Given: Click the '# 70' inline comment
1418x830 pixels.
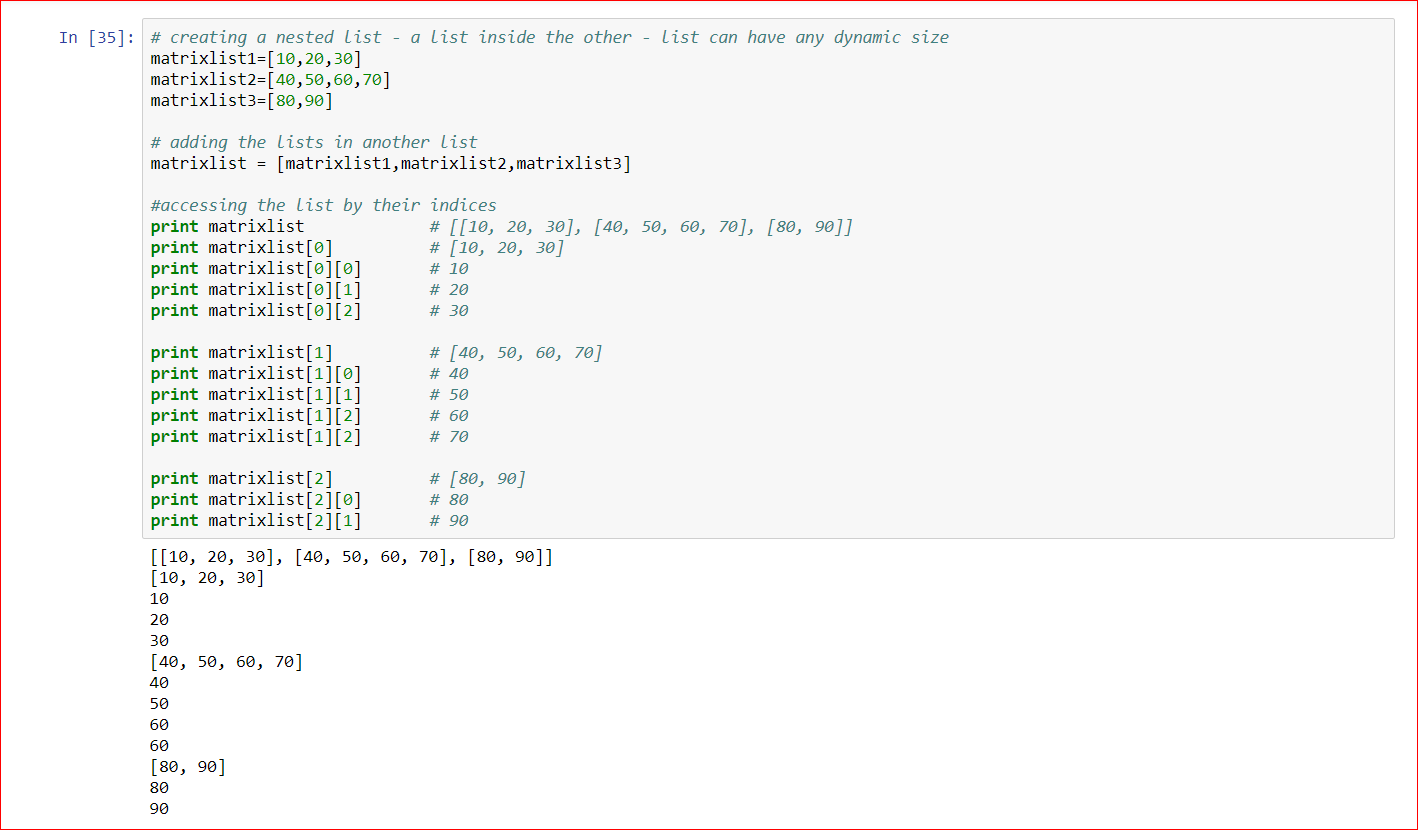Looking at the screenshot, I should [x=449, y=437].
